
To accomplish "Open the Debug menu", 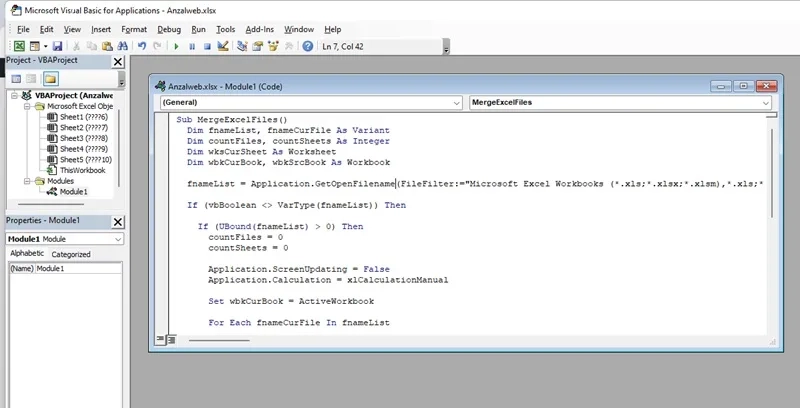I will point(169,30).
